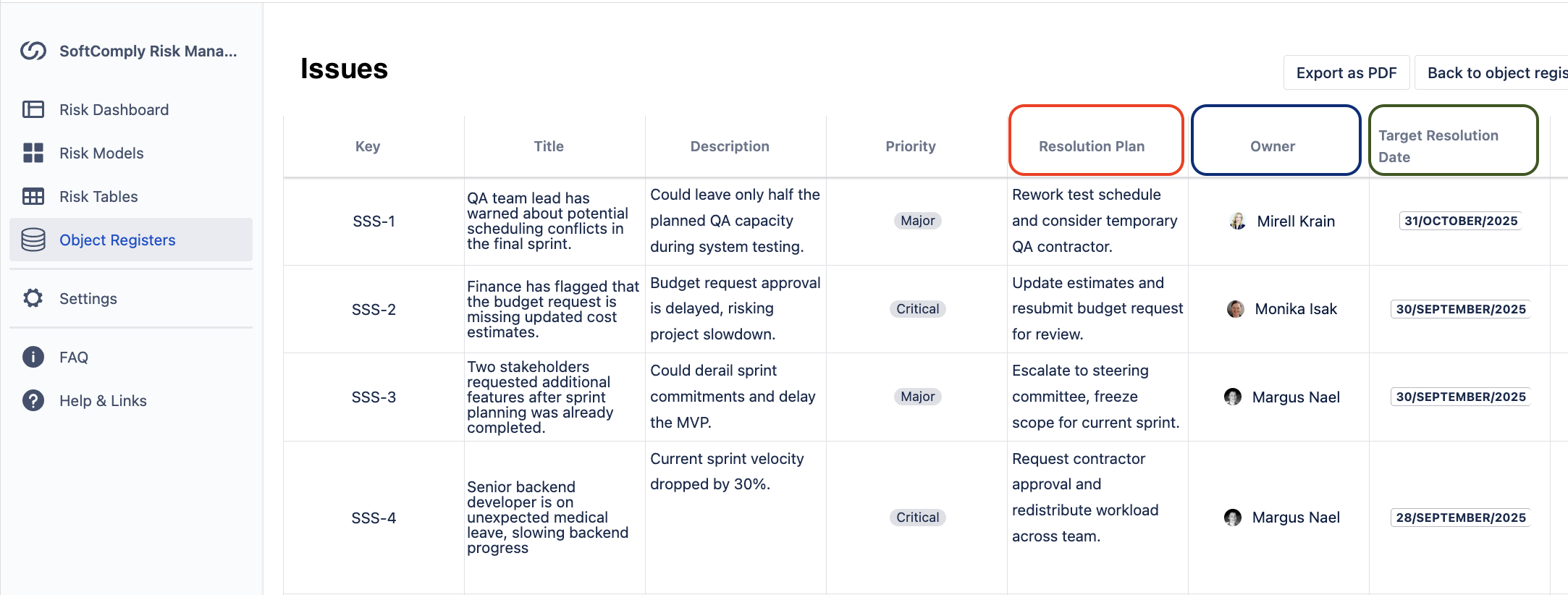Click the Resolution Plan column header
The width and height of the screenshot is (1568, 595).
click(1092, 146)
